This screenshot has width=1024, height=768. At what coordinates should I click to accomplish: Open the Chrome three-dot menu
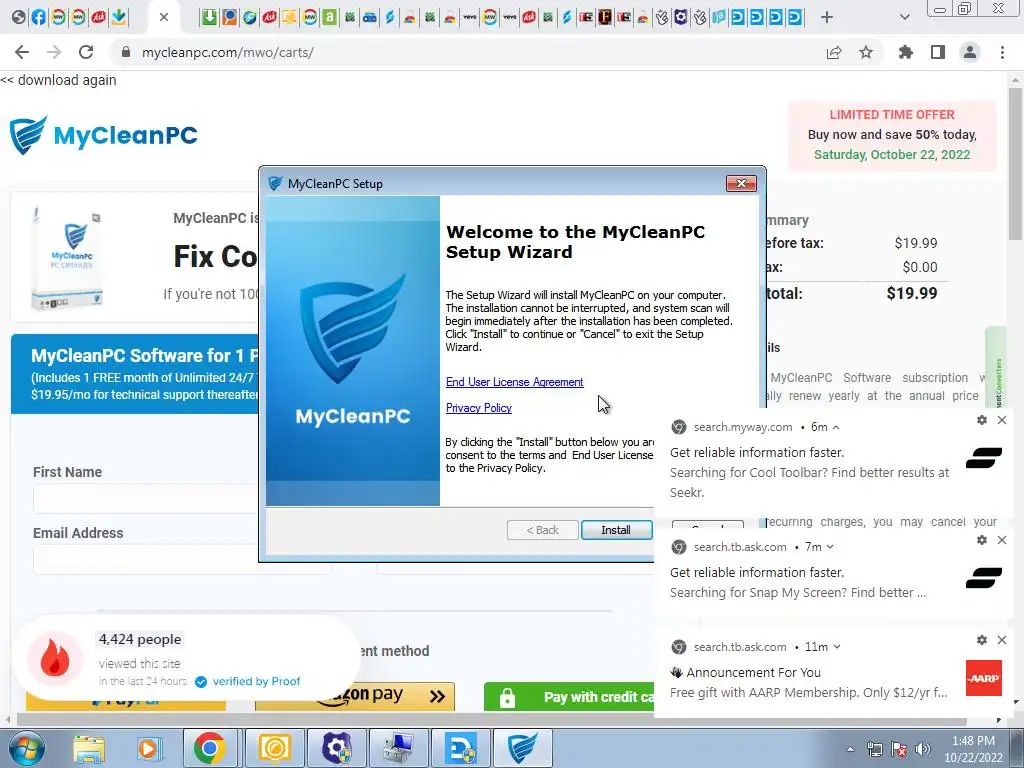[1002, 52]
